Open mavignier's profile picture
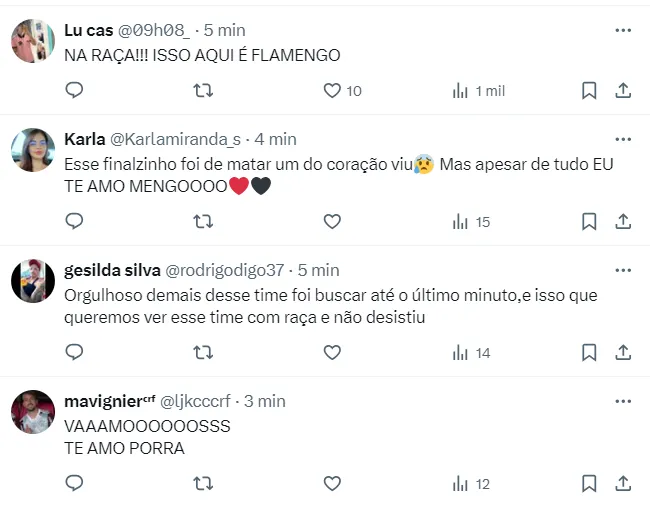The height and width of the screenshot is (506, 650). (x=32, y=412)
